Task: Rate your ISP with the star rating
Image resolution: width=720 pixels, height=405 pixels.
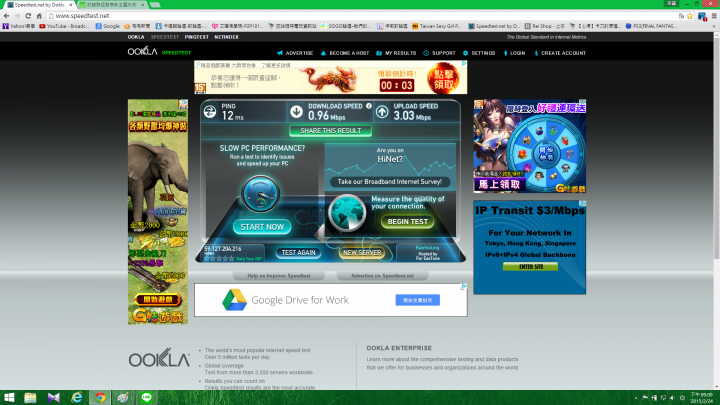Action: pos(219,259)
